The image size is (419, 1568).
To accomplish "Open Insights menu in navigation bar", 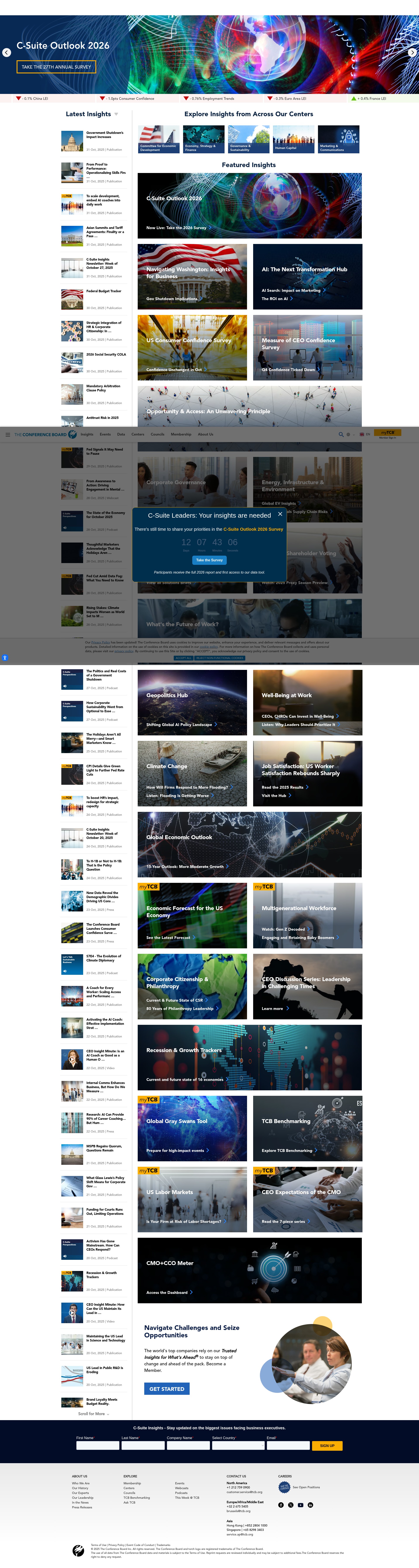I will (x=87, y=435).
